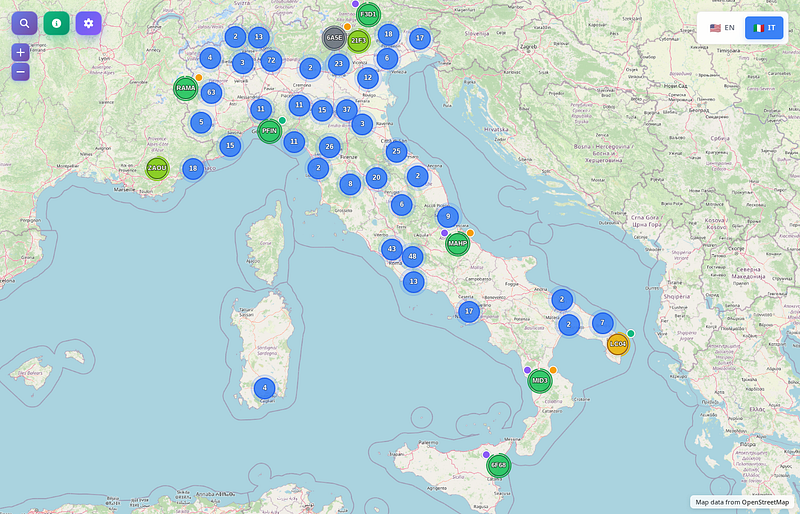Select the gray 6A5E station marker

point(334,38)
